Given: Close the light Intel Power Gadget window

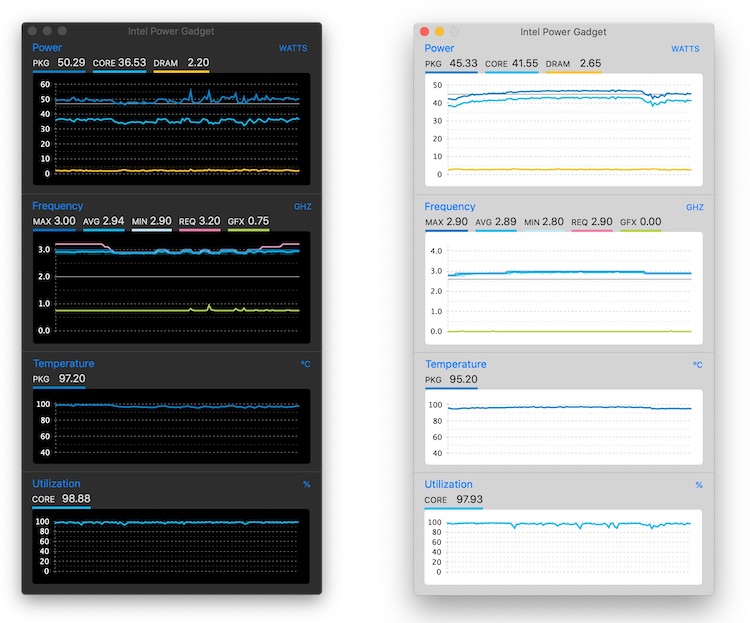Looking at the screenshot, I should click(x=424, y=32).
